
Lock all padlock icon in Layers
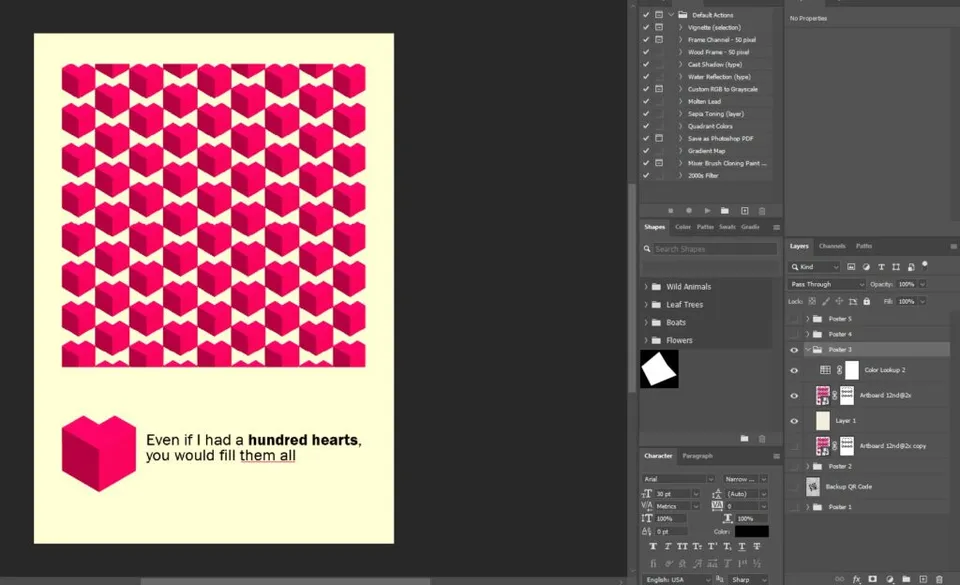pos(866,301)
